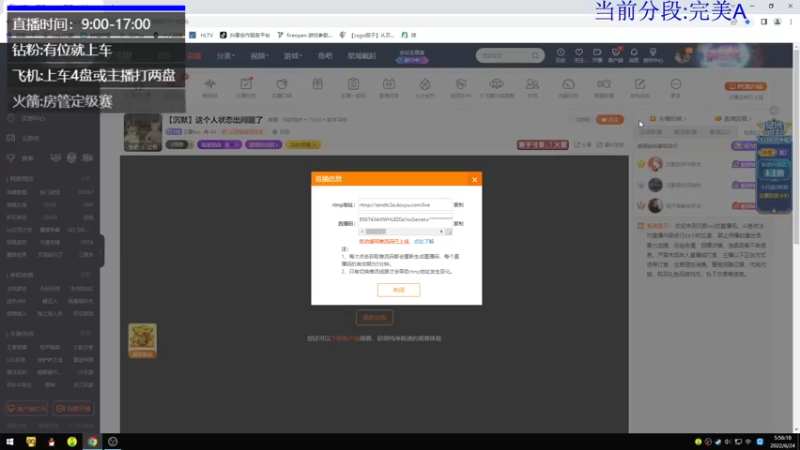Image resolution: width=800 pixels, height=450 pixels.
Task: Click the 客户端打开 button in the sidebar
Action: pyautogui.click(x=27, y=409)
